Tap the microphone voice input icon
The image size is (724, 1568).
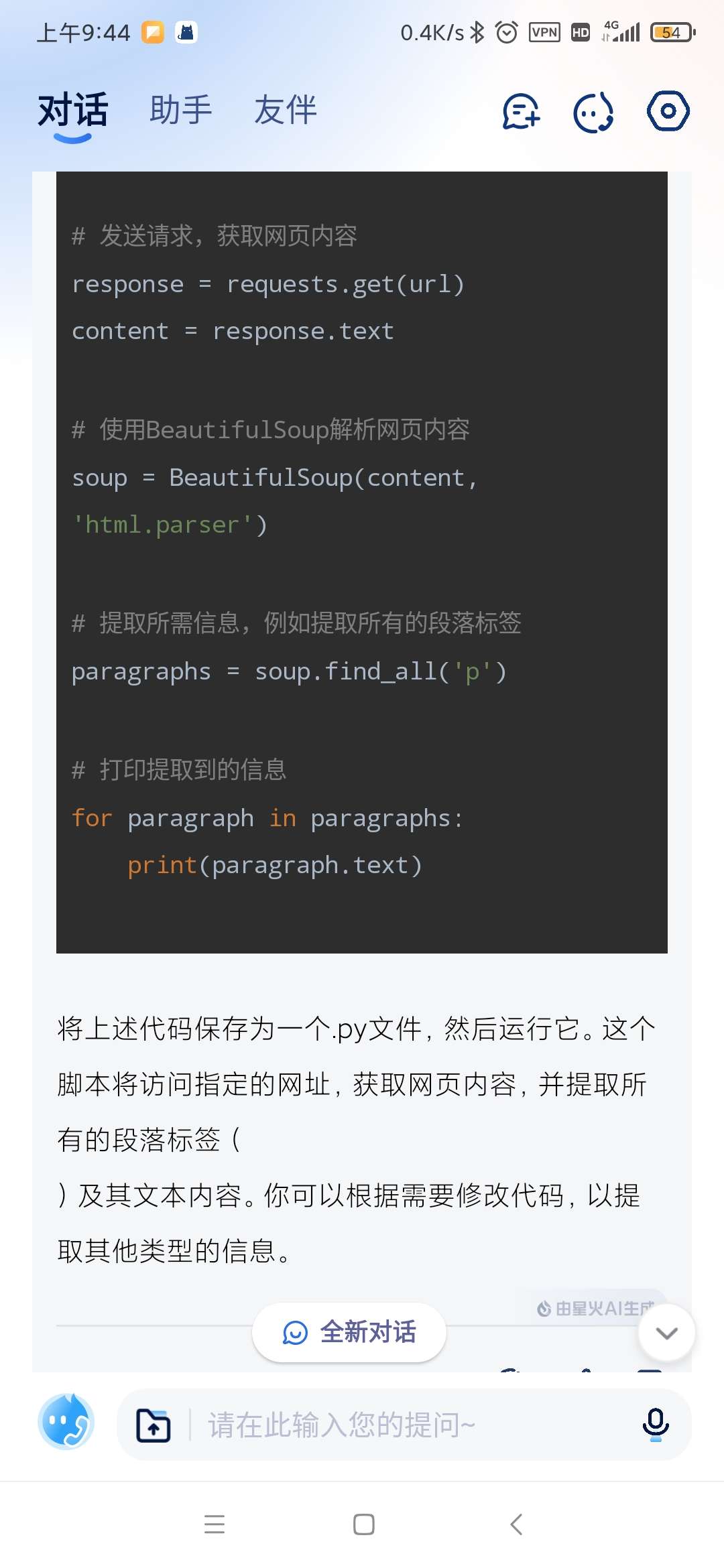pos(655,1425)
